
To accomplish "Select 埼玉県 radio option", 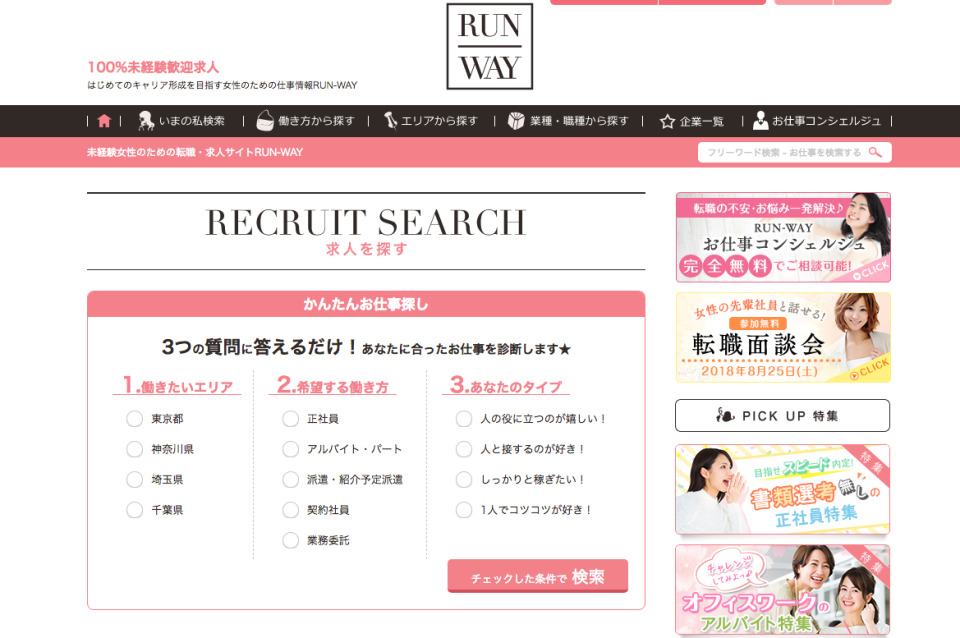I will tap(135, 479).
